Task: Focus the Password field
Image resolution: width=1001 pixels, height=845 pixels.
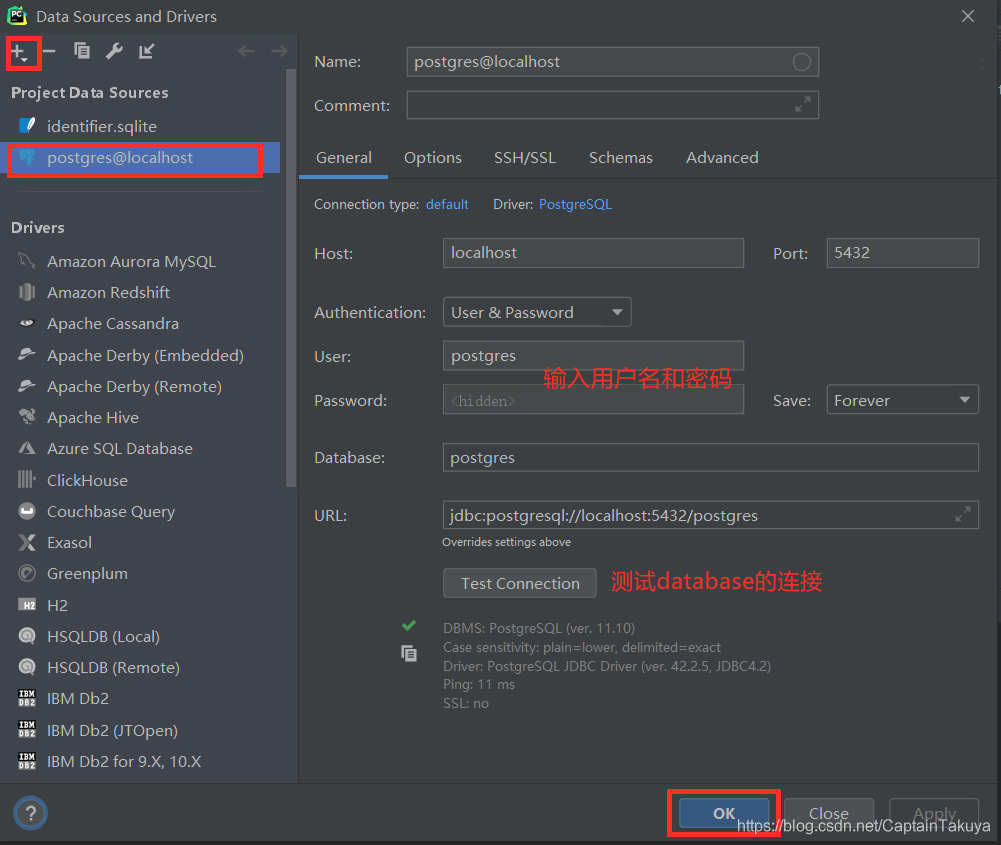Action: coord(593,400)
